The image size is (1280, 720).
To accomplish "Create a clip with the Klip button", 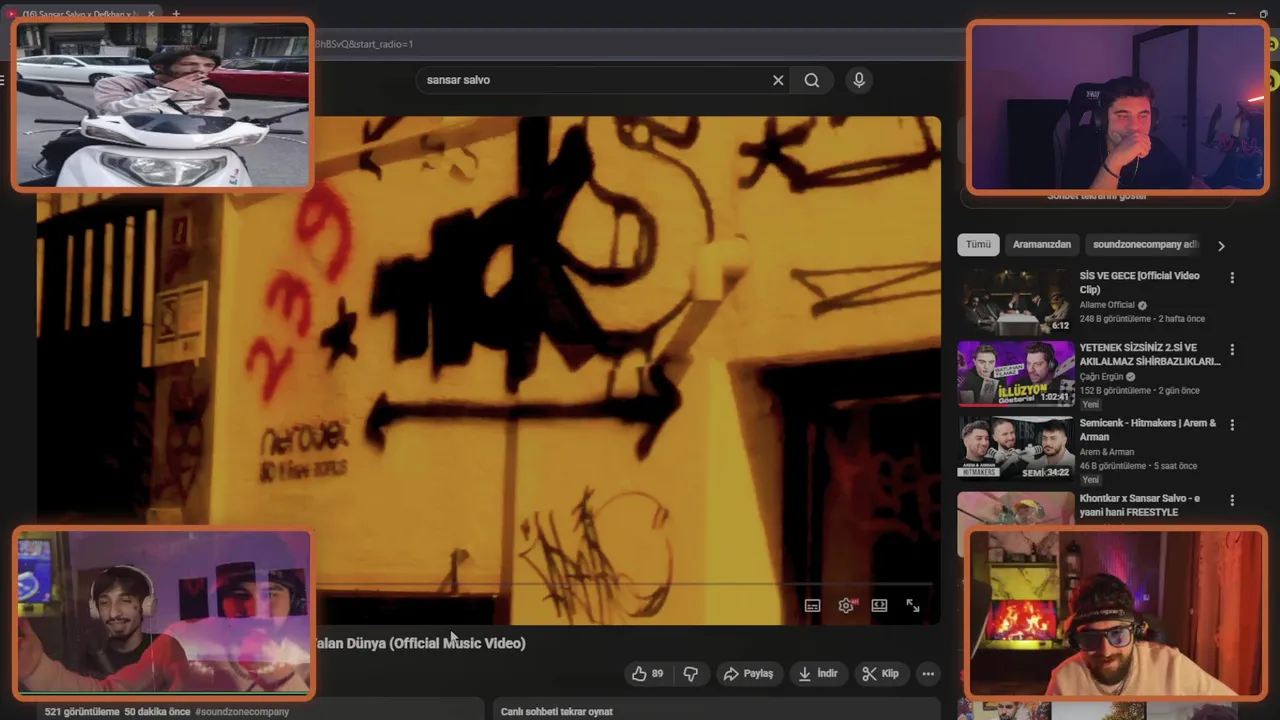I will (x=880, y=674).
